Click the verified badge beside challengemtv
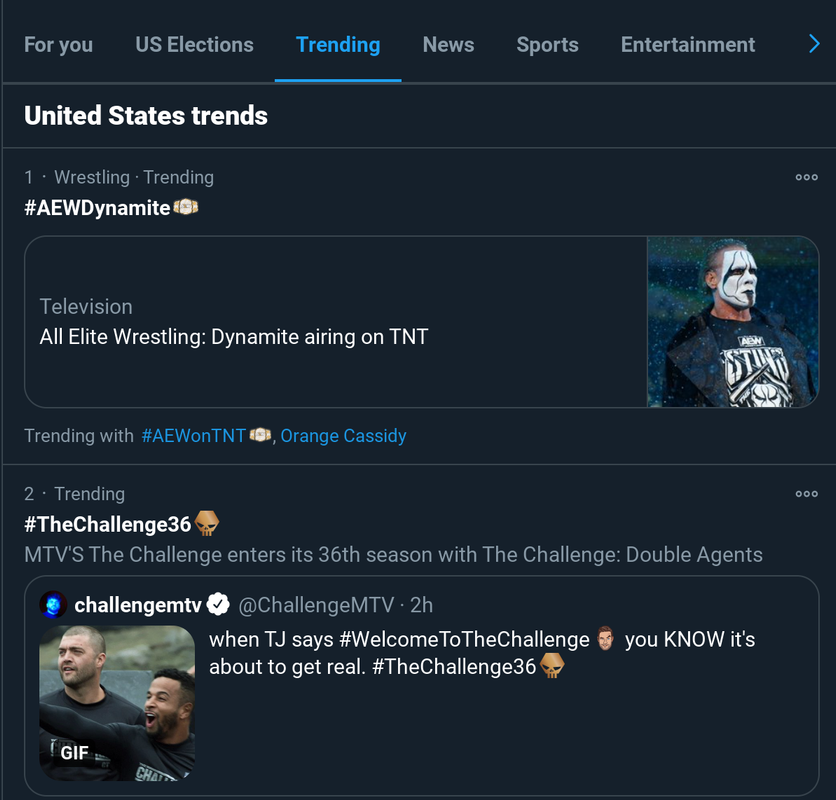Screen dimensions: 836x800 coord(218,605)
